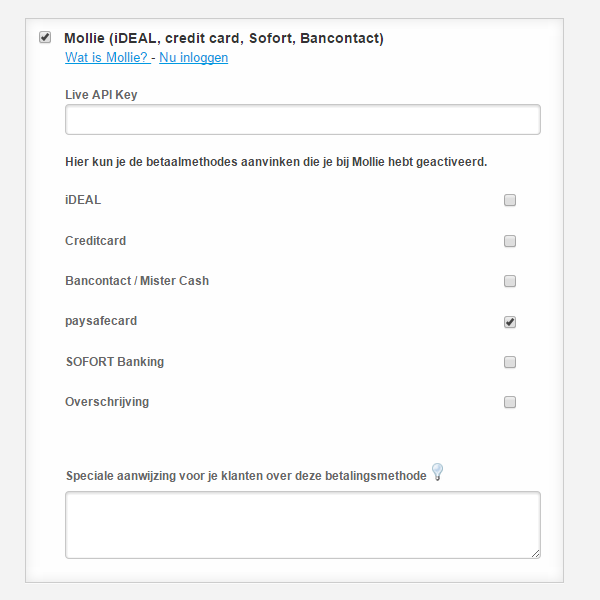The height and width of the screenshot is (600, 600).
Task: Focus the Live API Key field
Action: point(303,119)
